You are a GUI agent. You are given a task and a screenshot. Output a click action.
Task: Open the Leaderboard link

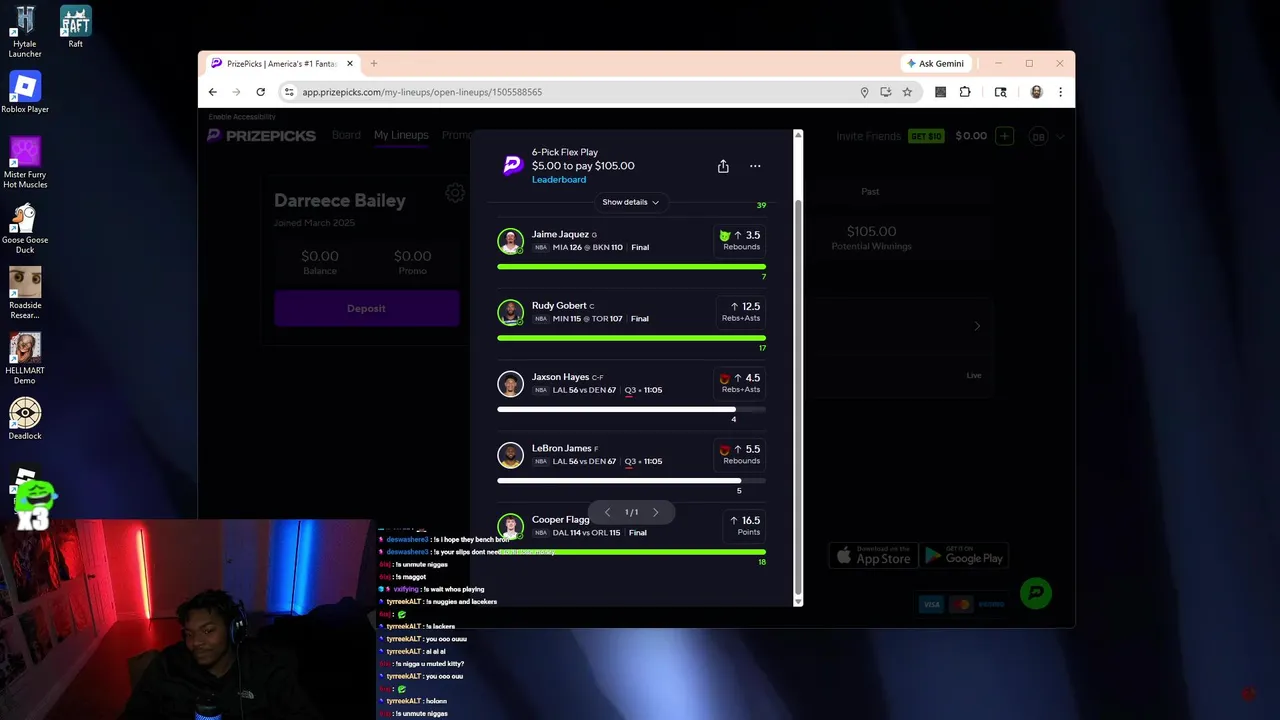559,180
